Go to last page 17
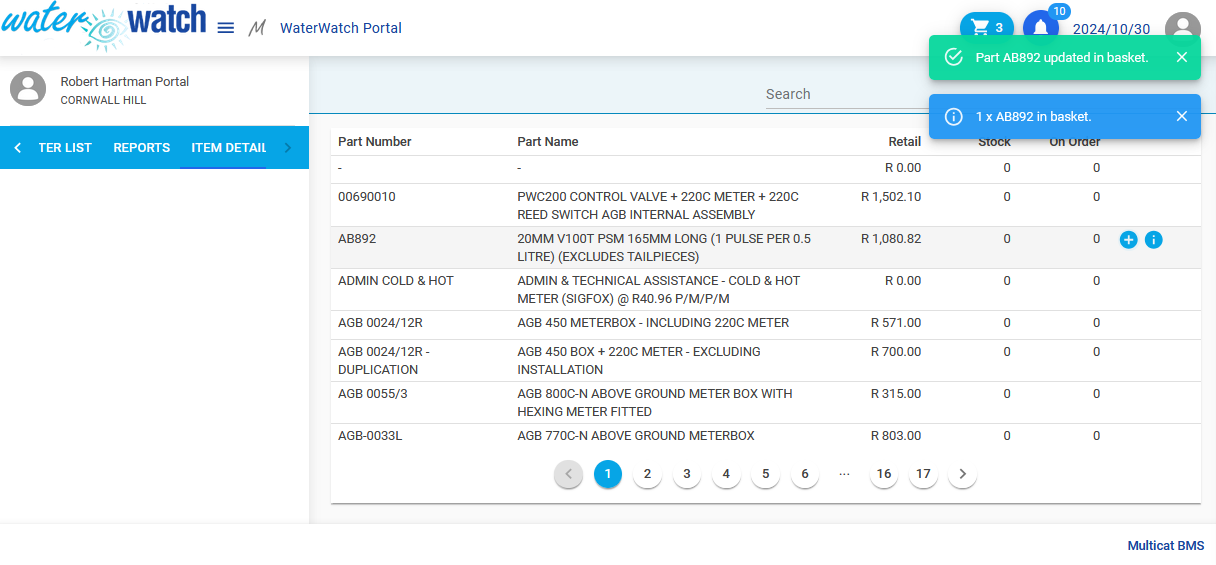The height and width of the screenshot is (565, 1216). tap(923, 474)
